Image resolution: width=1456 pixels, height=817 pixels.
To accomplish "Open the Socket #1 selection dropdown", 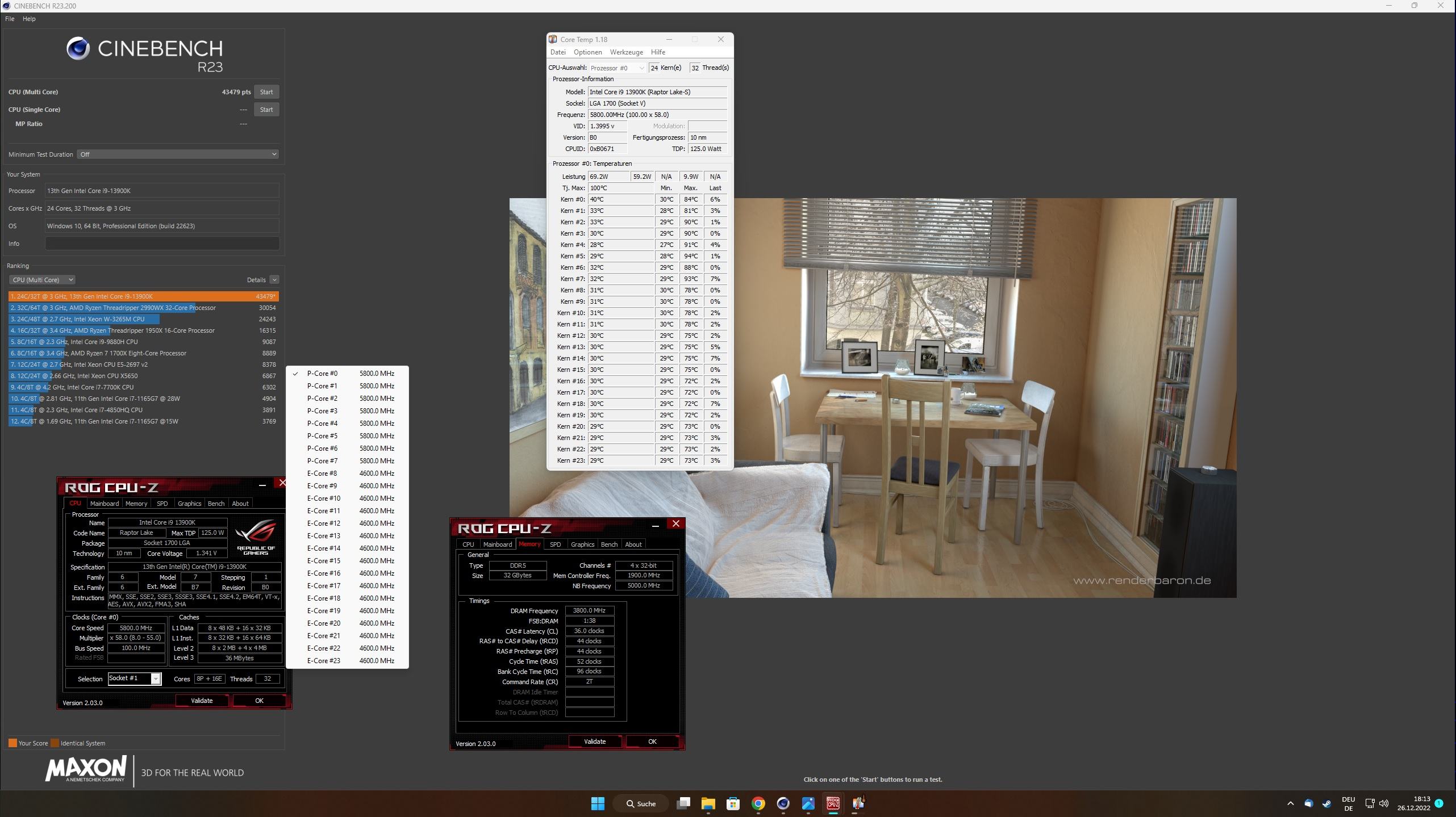I will 135,678.
